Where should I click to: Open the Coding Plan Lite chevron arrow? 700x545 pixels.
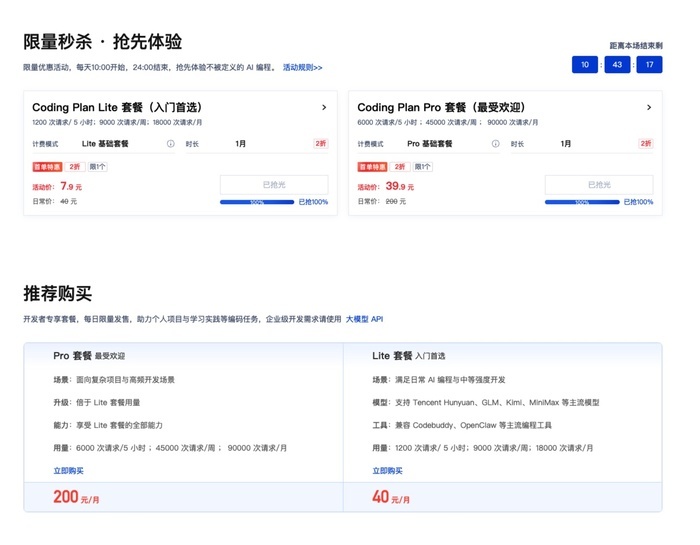(324, 107)
